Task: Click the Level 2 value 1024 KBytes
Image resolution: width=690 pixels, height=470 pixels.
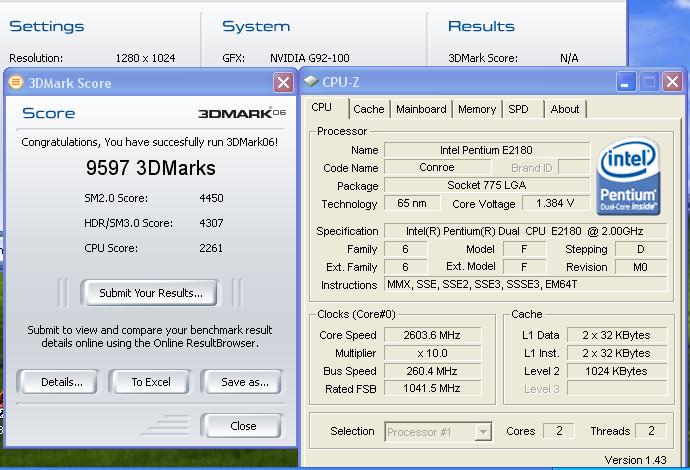Action: (617, 371)
